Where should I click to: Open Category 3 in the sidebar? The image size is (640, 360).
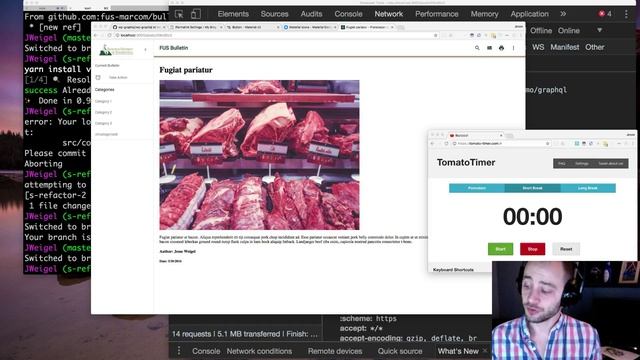tap(103, 123)
